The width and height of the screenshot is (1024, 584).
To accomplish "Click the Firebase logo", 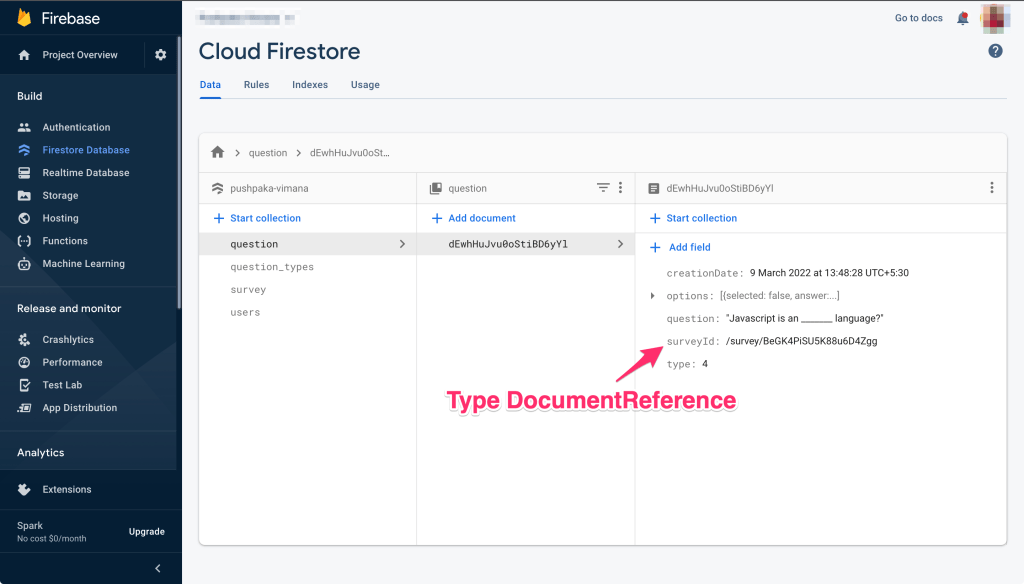I will (x=24, y=18).
